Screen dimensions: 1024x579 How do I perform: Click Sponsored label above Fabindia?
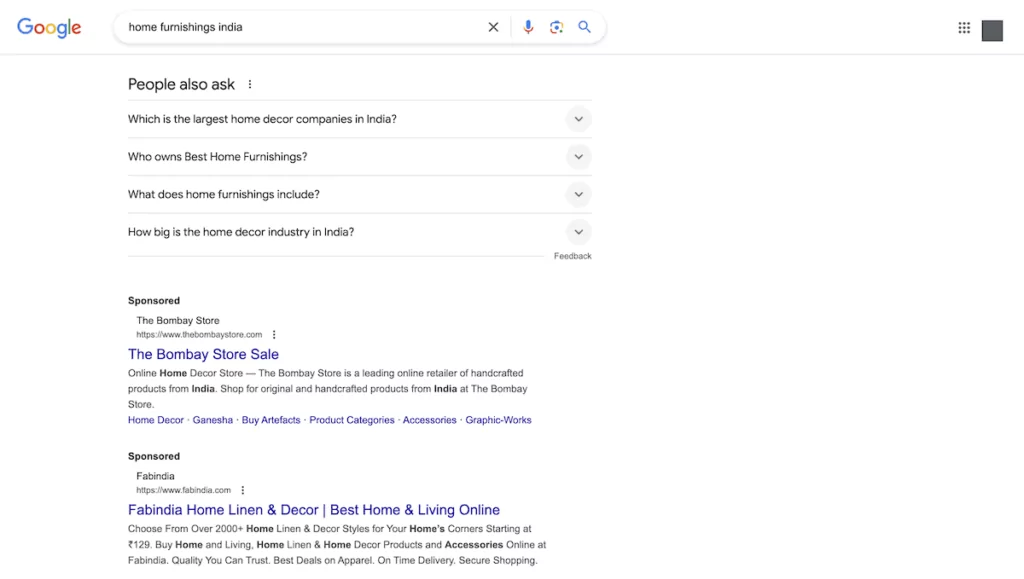[x=153, y=456]
